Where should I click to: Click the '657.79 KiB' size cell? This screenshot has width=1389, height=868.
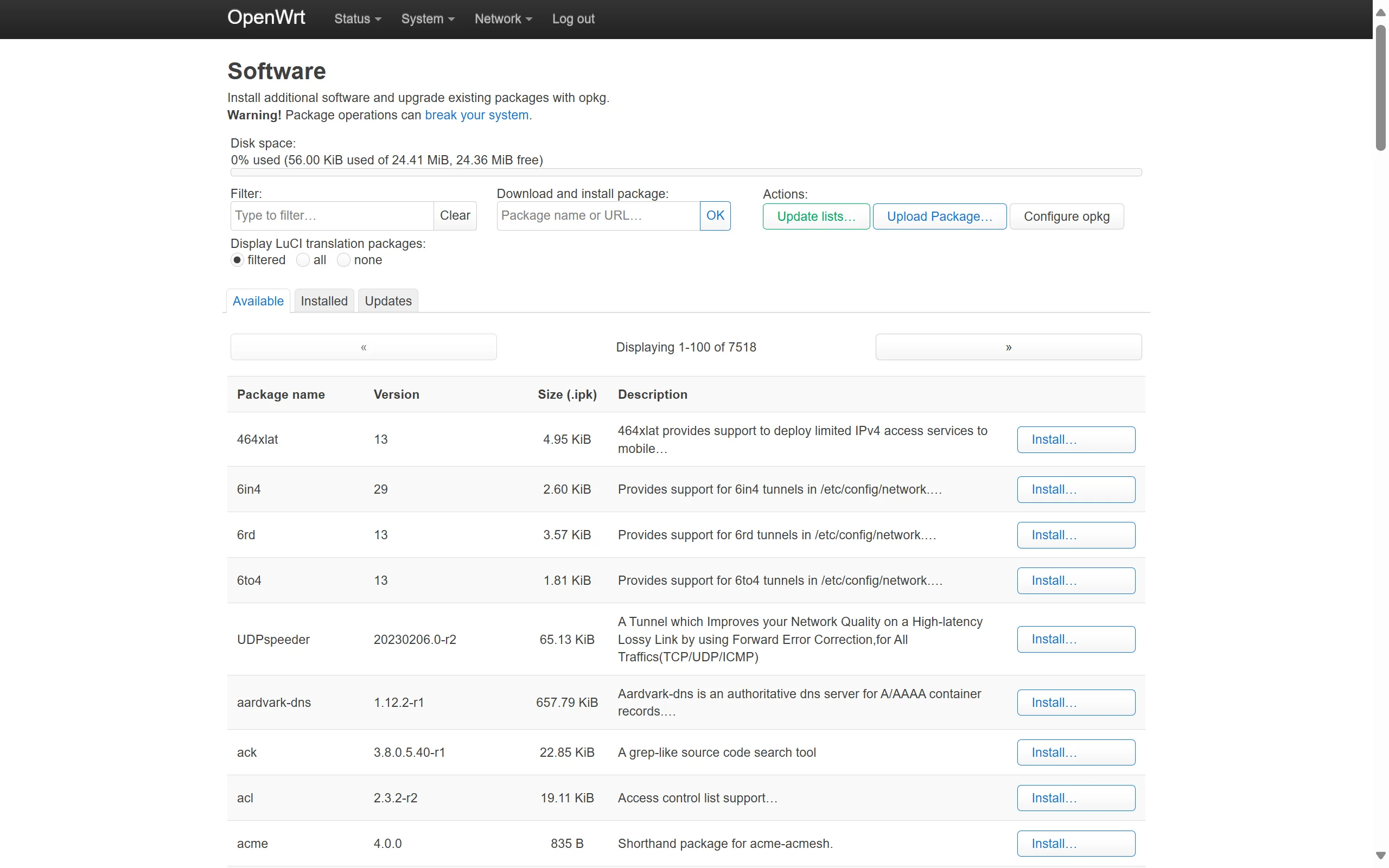(567, 702)
